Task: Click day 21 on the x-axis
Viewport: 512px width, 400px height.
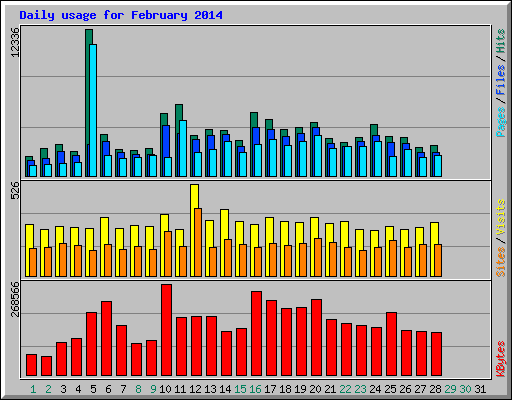Action: pyautogui.click(x=330, y=389)
